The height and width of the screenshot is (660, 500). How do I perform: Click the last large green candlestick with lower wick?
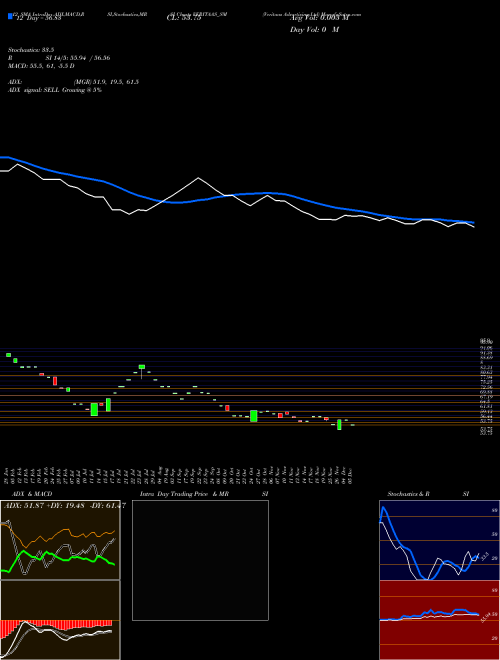pos(339,424)
